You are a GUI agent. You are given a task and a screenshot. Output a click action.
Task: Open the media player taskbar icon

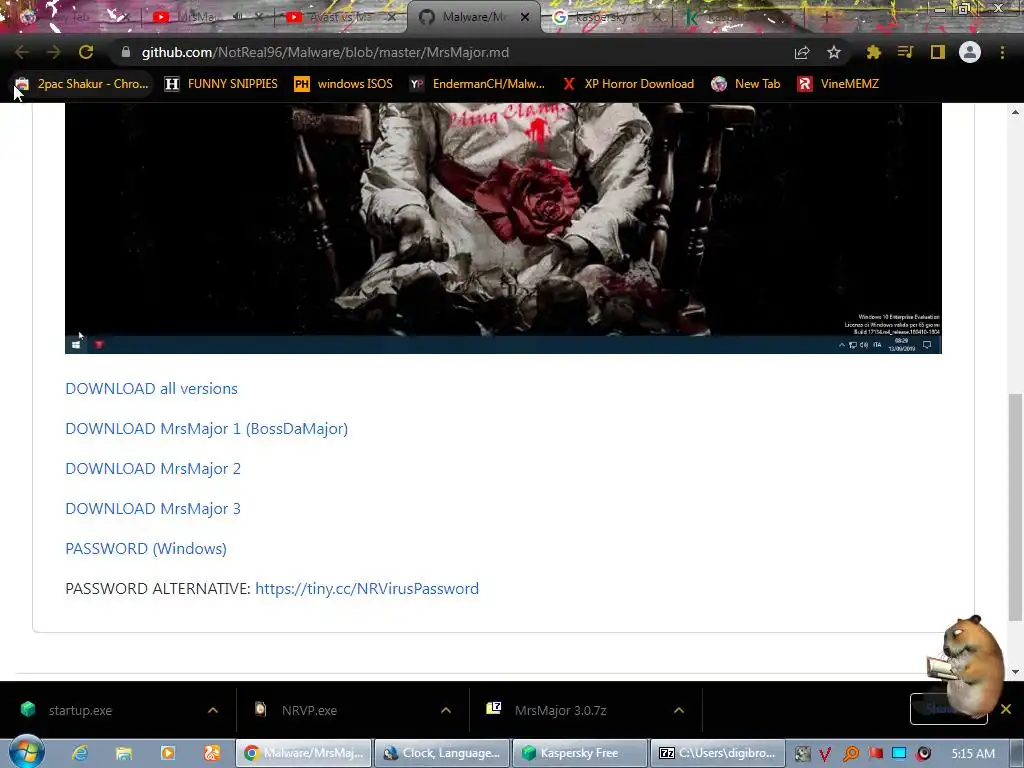(x=168, y=753)
